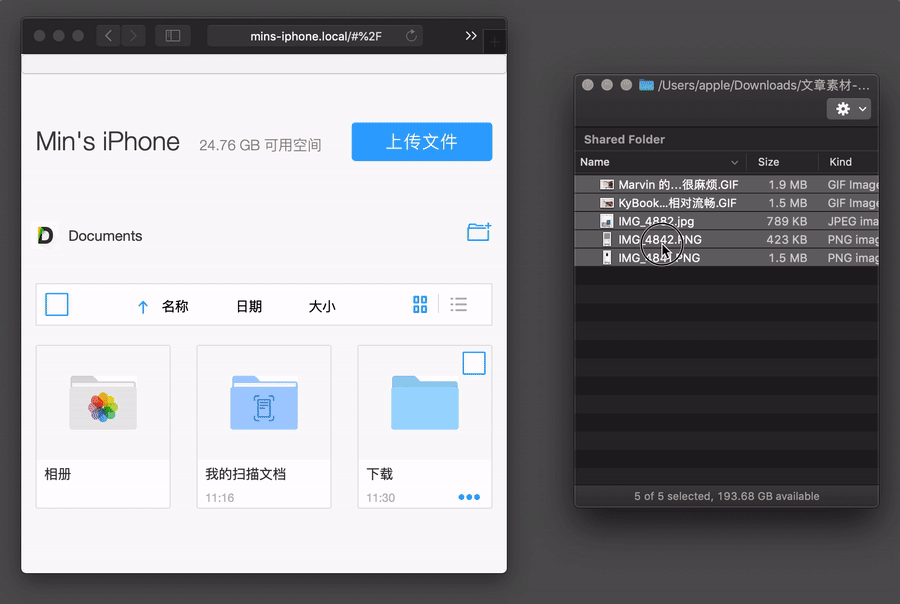Open the 相册 folder

(103, 427)
